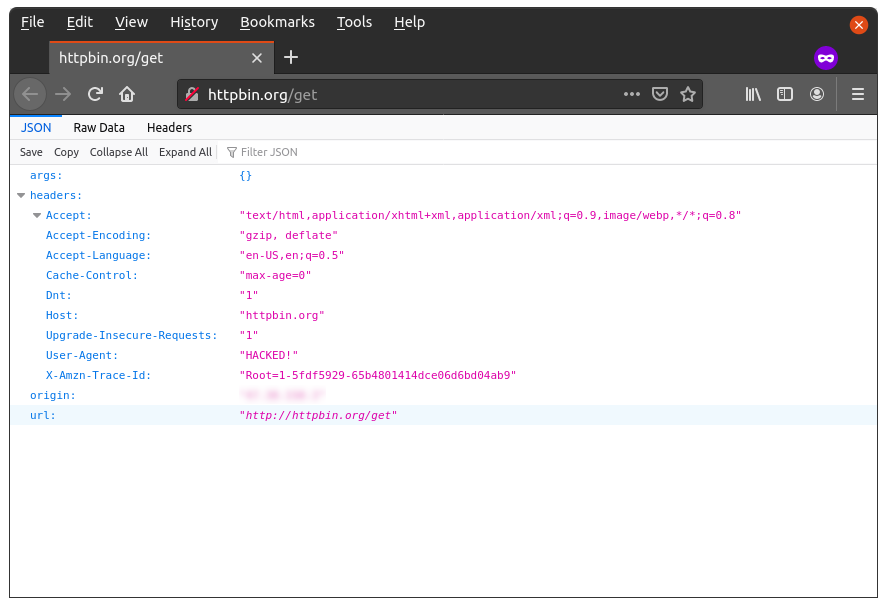This screenshot has height=607, width=887.
Task: Collapse the Accept header entry
Action: 37,216
